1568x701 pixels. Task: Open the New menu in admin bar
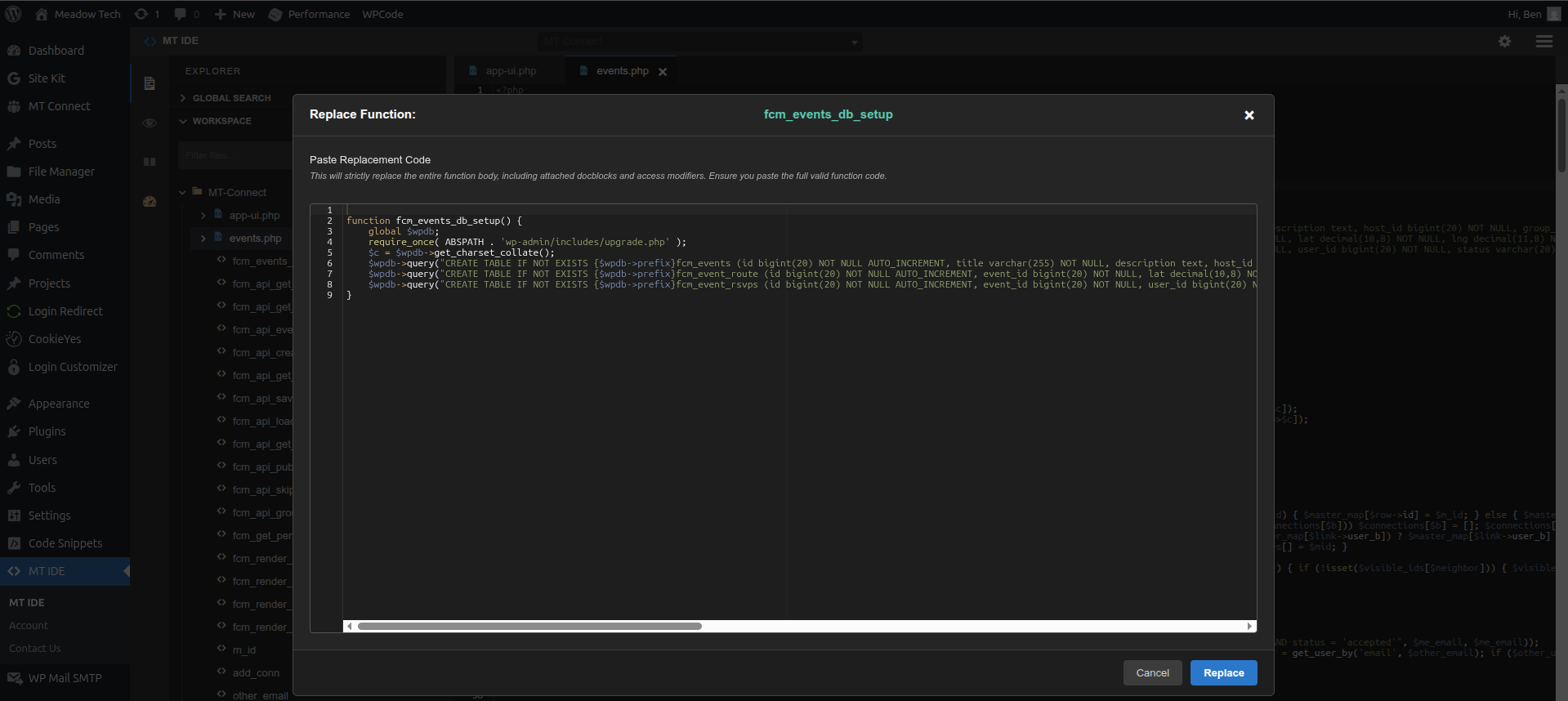[x=235, y=14]
